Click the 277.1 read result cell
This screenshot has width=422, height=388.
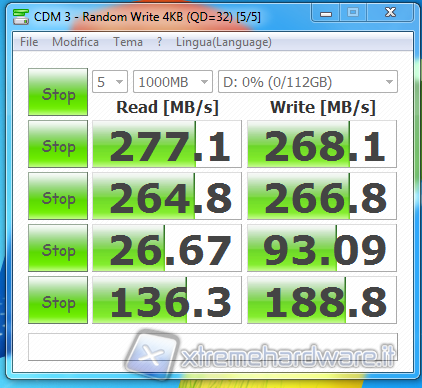(x=167, y=144)
